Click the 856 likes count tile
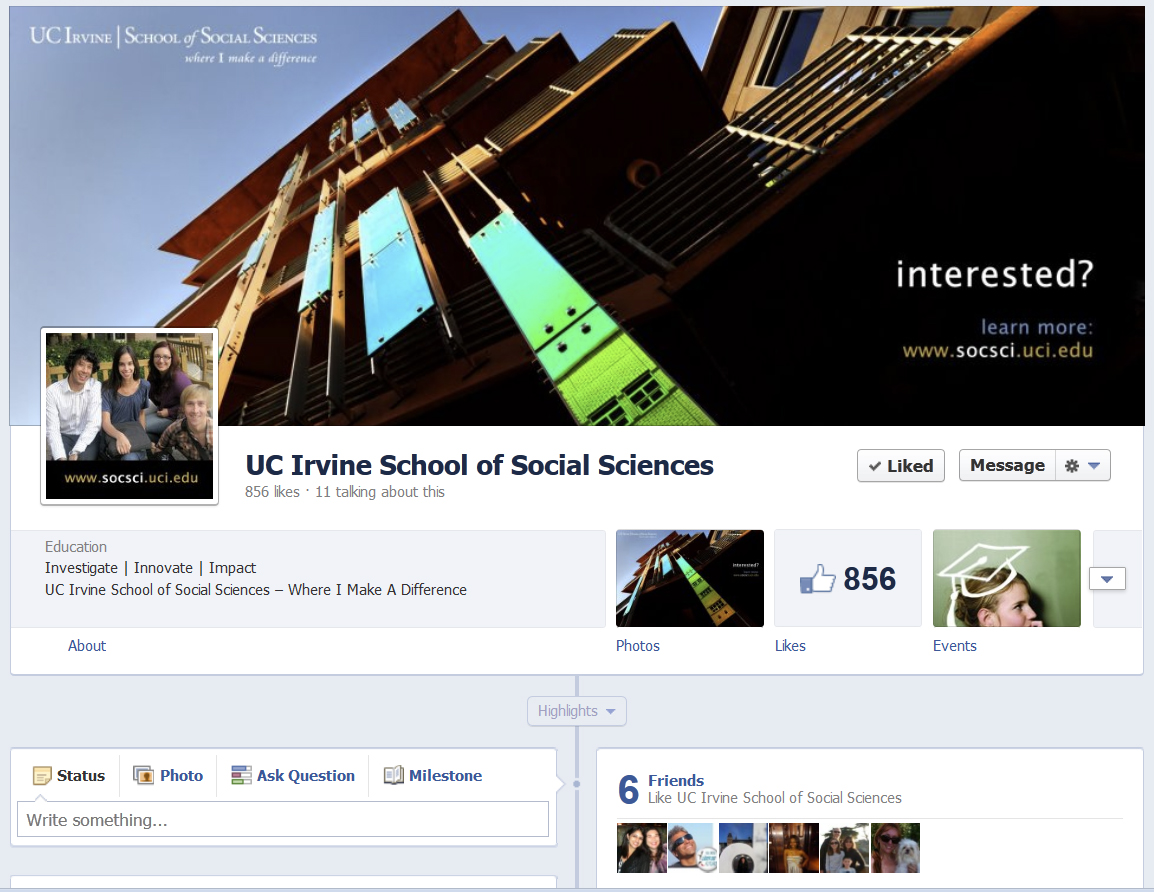The height and width of the screenshot is (892, 1154). pos(848,578)
